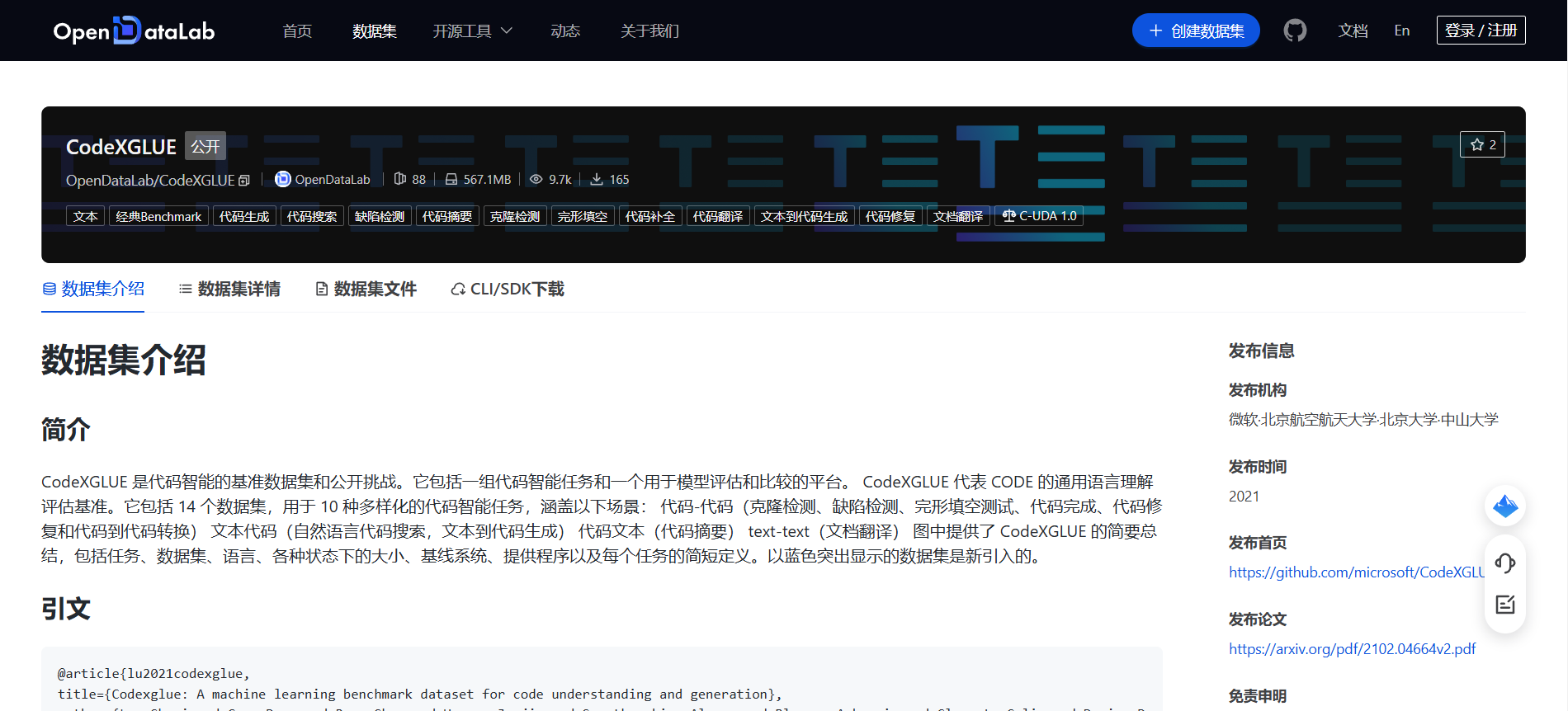Open the 文档 link in header
This screenshot has width=1568, height=711.
[x=1353, y=31]
